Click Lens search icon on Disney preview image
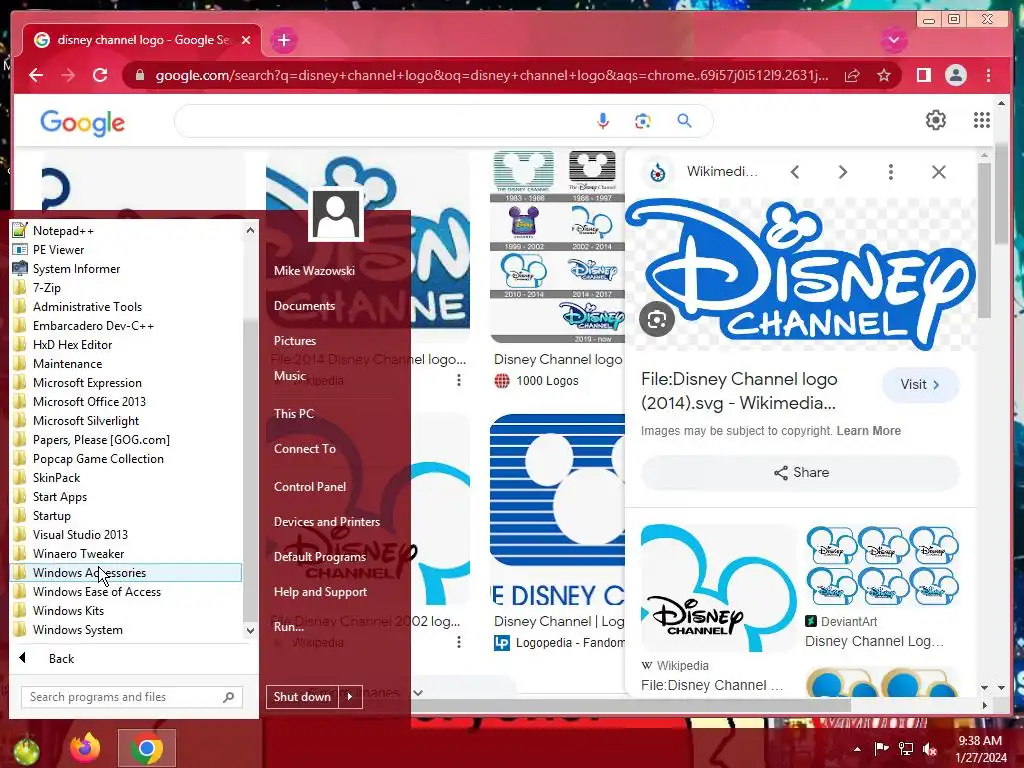The width and height of the screenshot is (1024, 768). coord(656,319)
